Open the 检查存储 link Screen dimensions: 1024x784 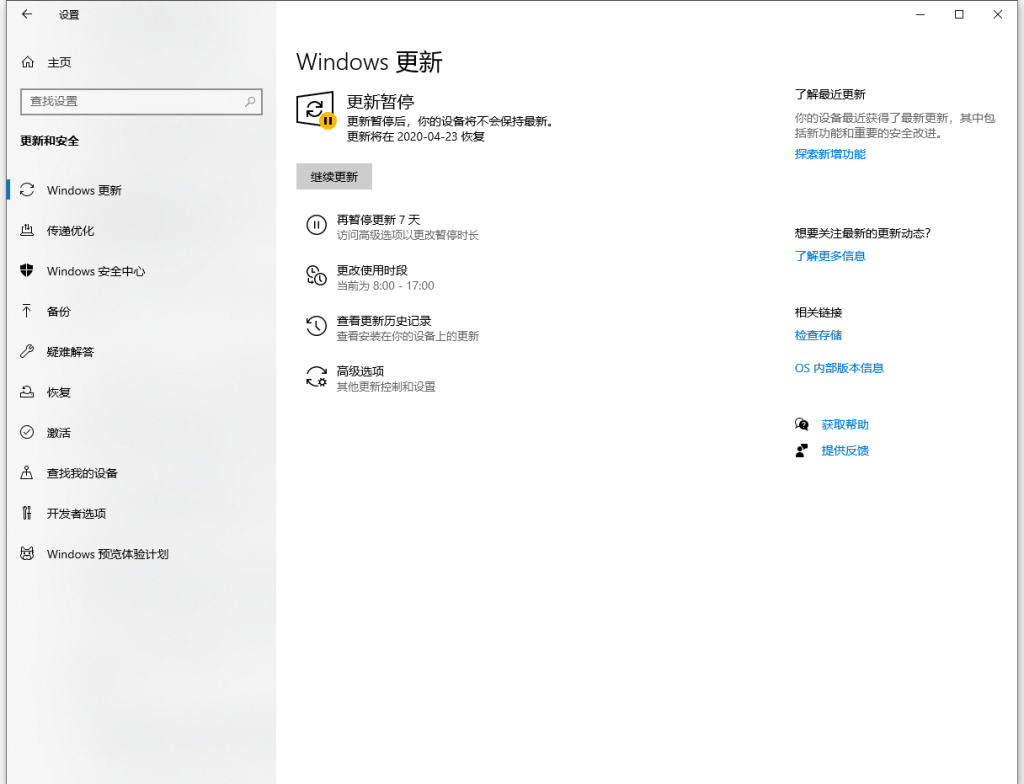[x=818, y=335]
